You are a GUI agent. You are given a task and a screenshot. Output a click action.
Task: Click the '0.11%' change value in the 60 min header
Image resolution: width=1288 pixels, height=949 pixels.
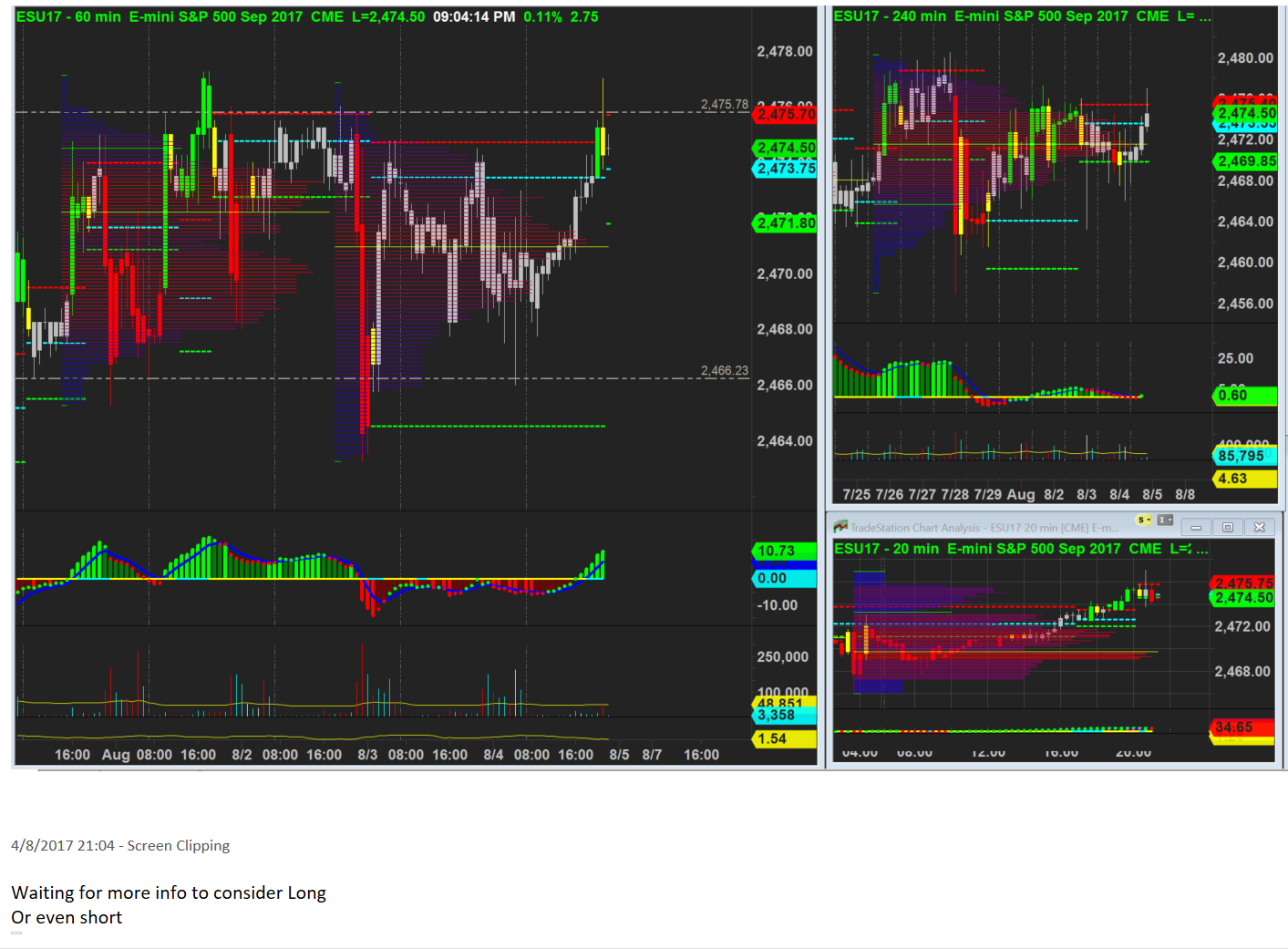tap(542, 16)
